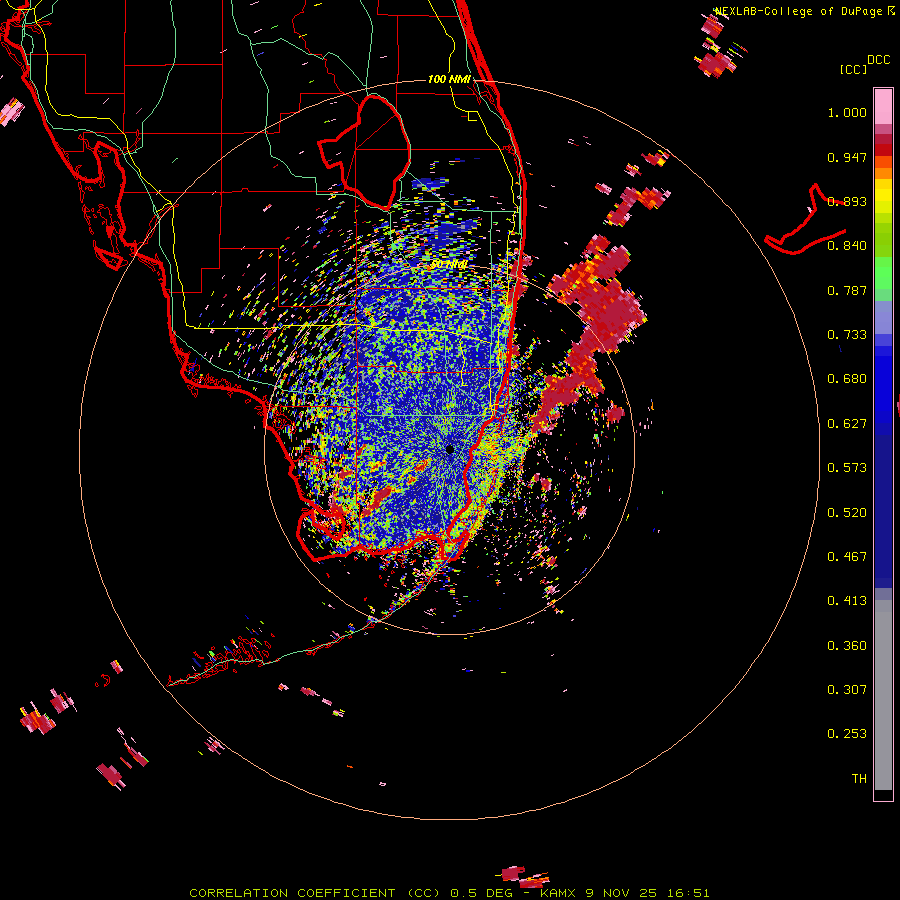Click the CORRELATION COEFFICIENT caption text

point(292,893)
